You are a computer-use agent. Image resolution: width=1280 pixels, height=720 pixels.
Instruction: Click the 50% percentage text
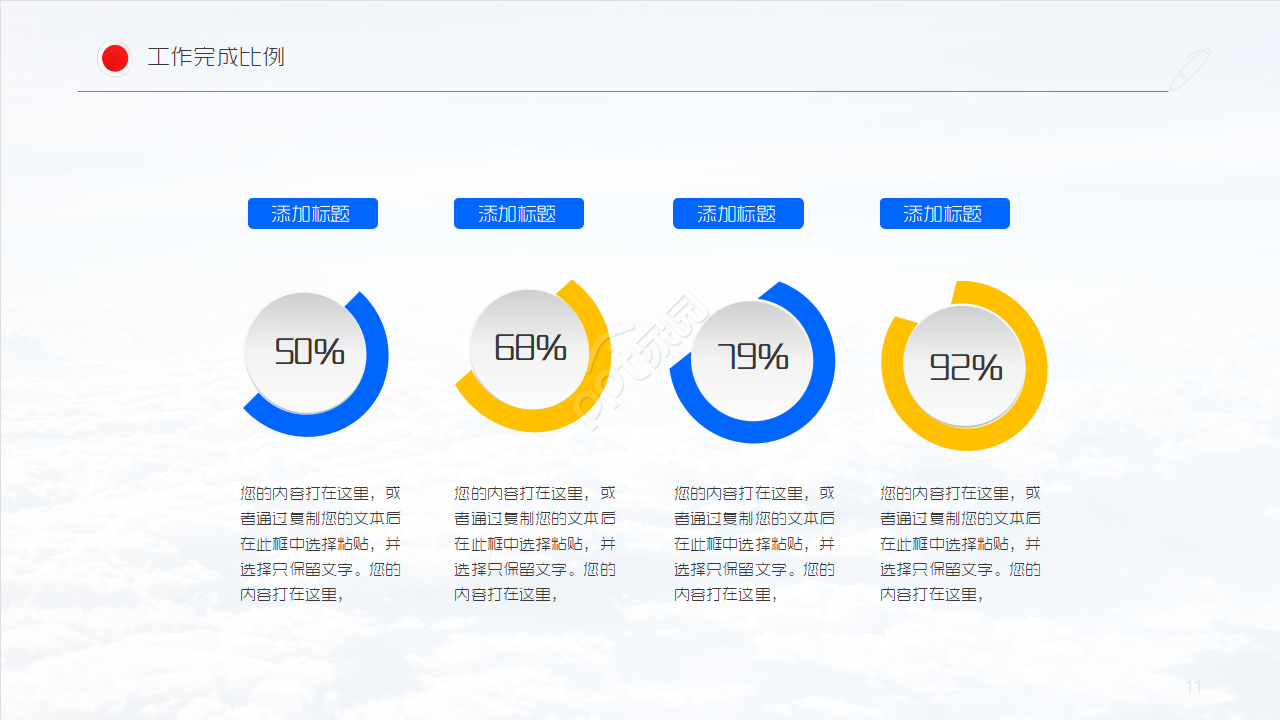click(x=309, y=352)
